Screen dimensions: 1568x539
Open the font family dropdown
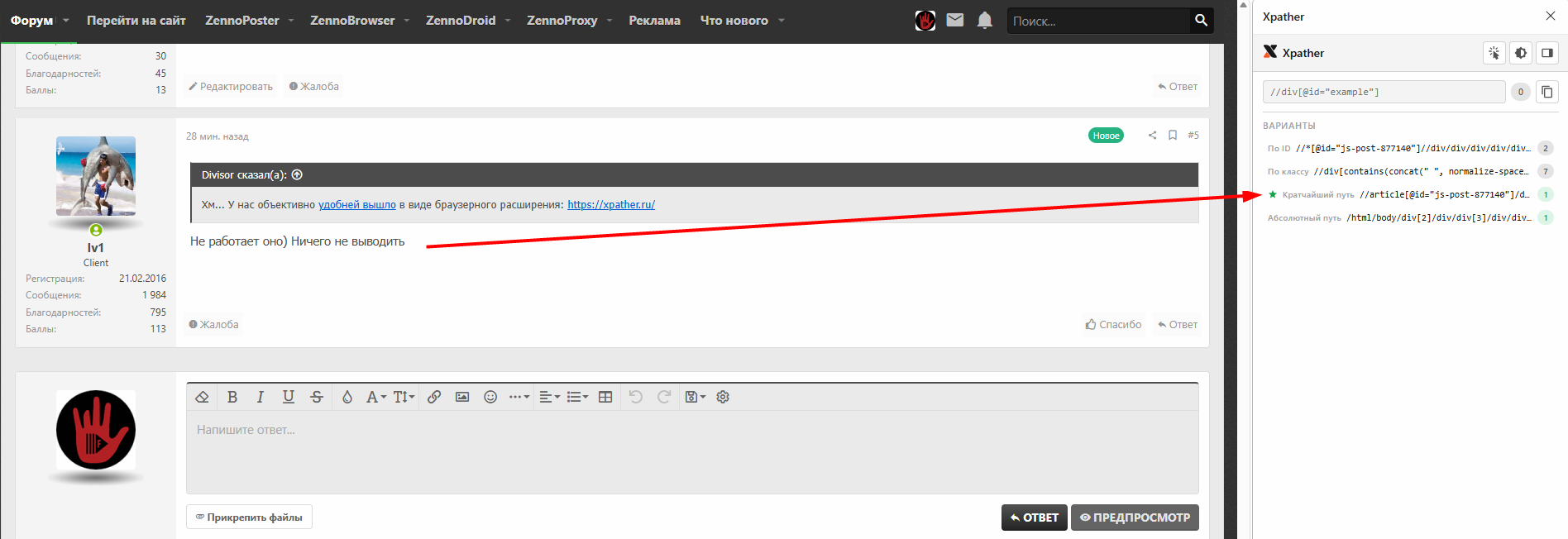[375, 397]
